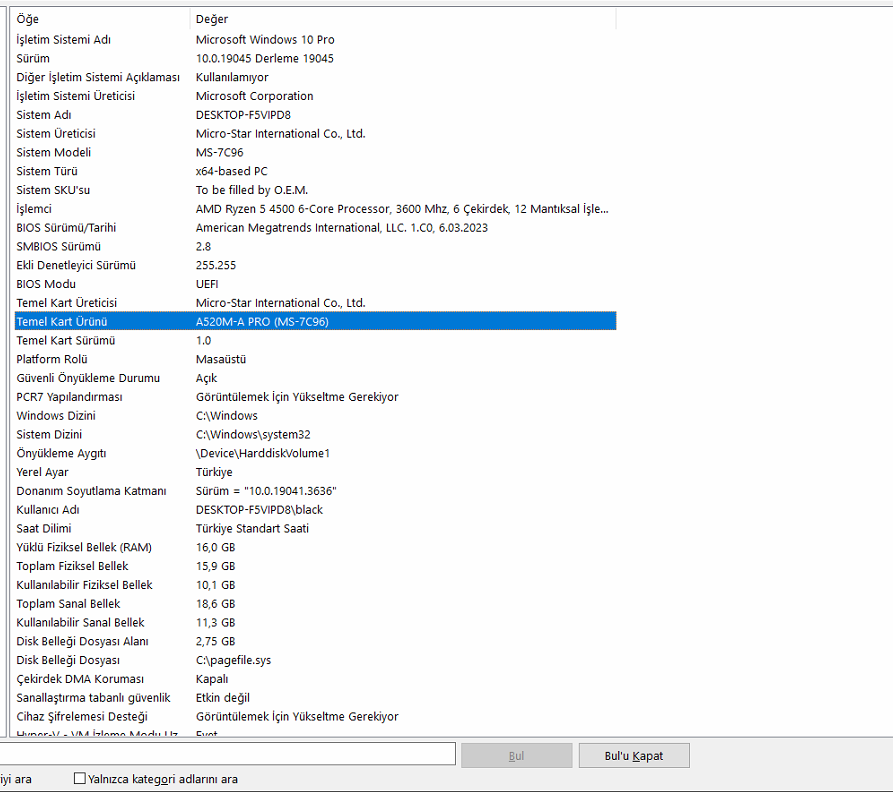Select Donanım Soyutlama Katmanı row
The width and height of the screenshot is (893, 792).
click(316, 490)
